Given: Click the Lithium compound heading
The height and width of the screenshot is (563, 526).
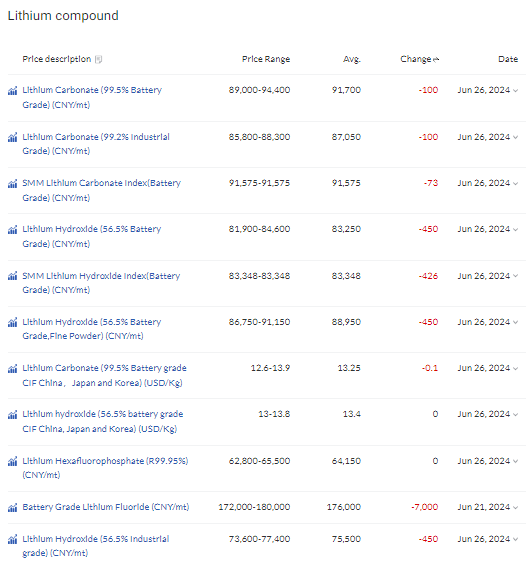Looking at the screenshot, I should click(x=63, y=16).
